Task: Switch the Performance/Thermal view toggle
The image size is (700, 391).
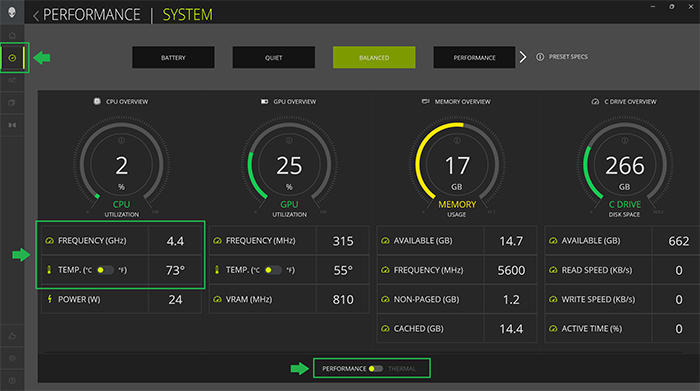Action: (375, 369)
